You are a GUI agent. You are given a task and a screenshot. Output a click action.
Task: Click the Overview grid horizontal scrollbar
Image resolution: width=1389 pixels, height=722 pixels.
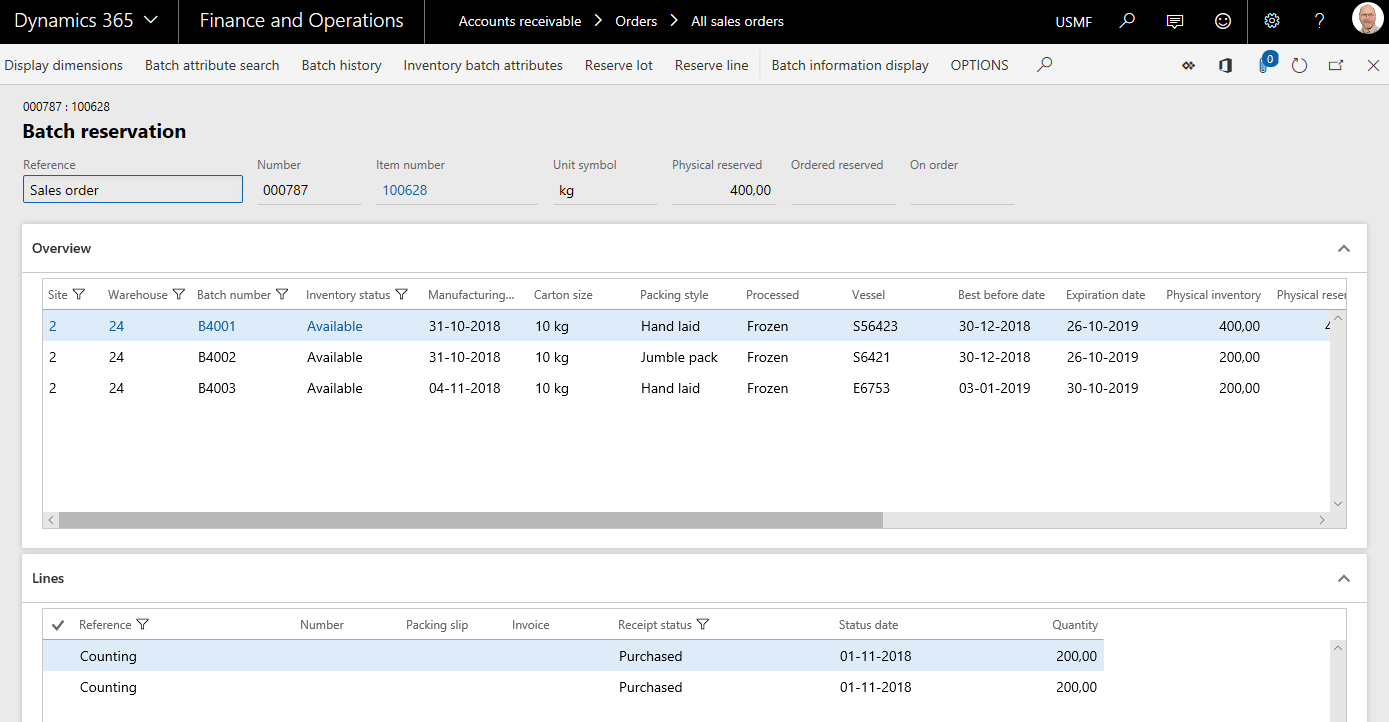click(470, 520)
